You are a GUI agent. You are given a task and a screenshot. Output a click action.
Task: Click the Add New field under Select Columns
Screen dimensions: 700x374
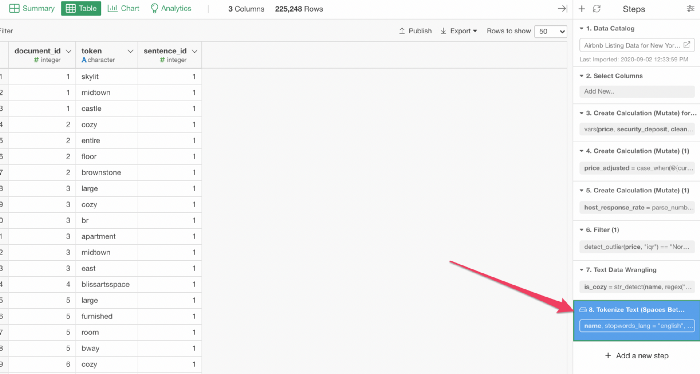(x=637, y=91)
